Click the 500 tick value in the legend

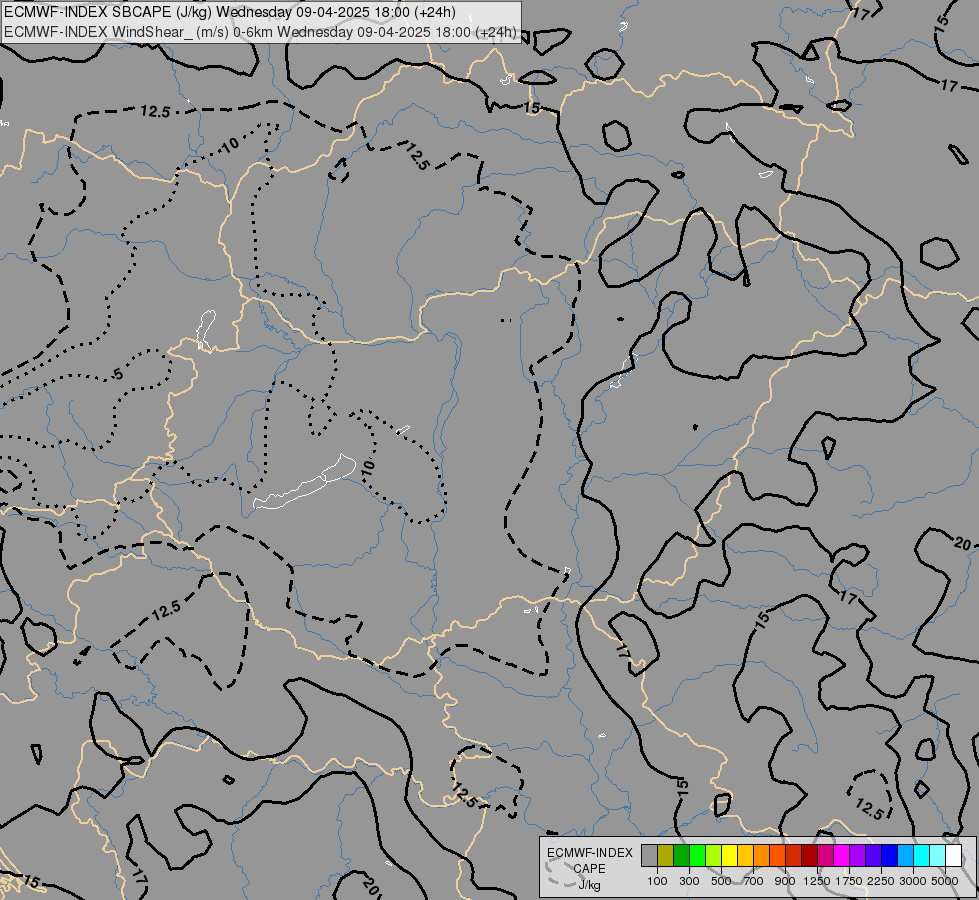[x=721, y=881]
